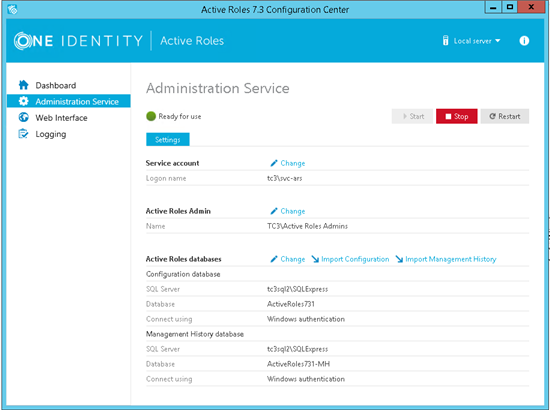Screen dimensions: 550x410
Task: Click the Dashboard home icon
Action: [x=24, y=85]
